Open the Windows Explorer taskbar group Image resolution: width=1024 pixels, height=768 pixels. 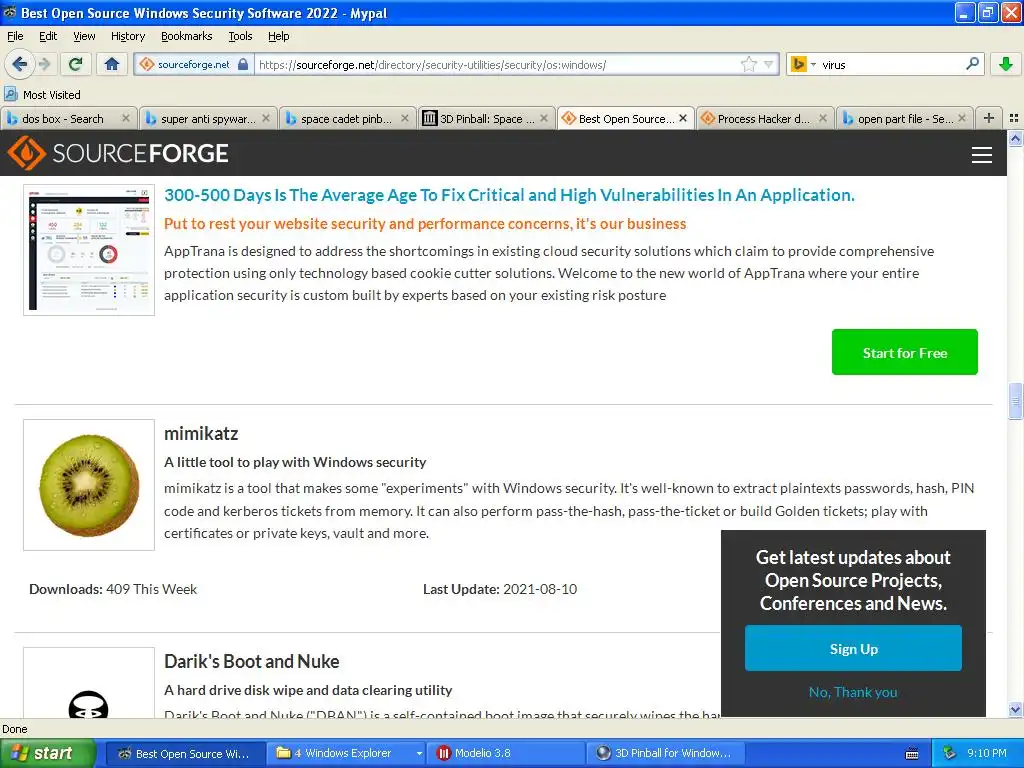[347, 753]
